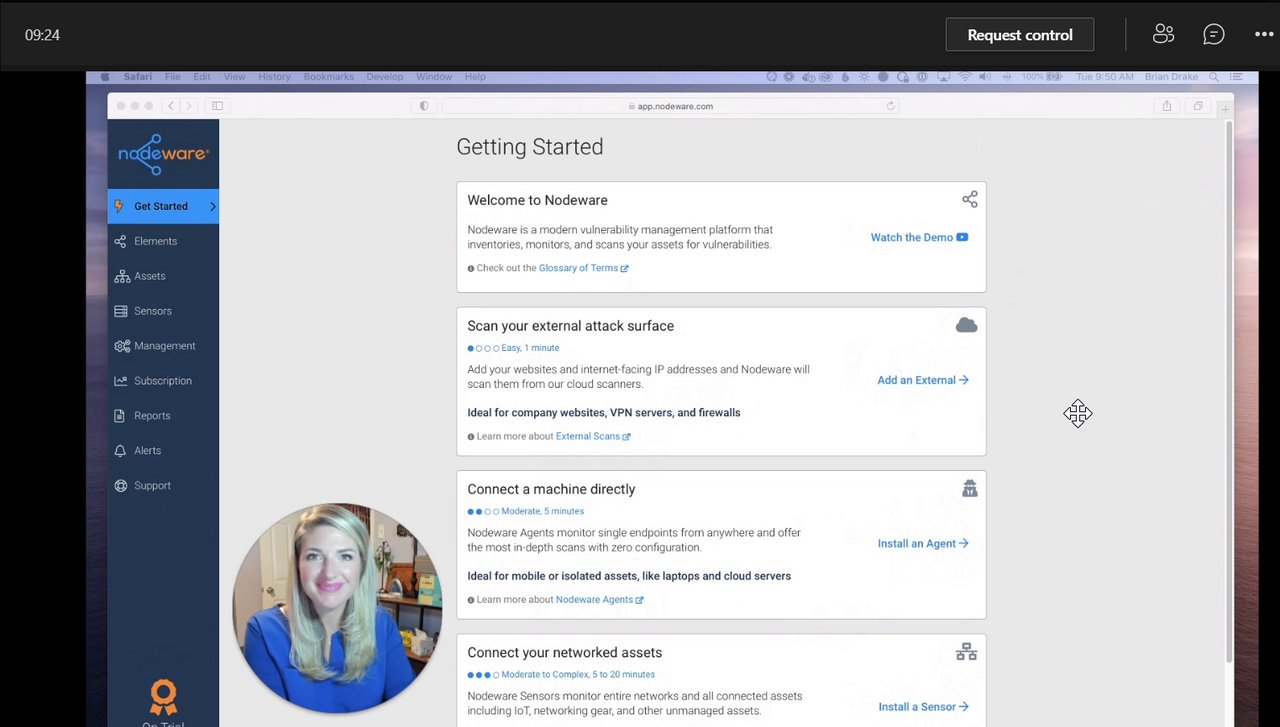Click the Tue 9:50 AM clock
Image resolution: width=1280 pixels, height=727 pixels.
(1105, 77)
